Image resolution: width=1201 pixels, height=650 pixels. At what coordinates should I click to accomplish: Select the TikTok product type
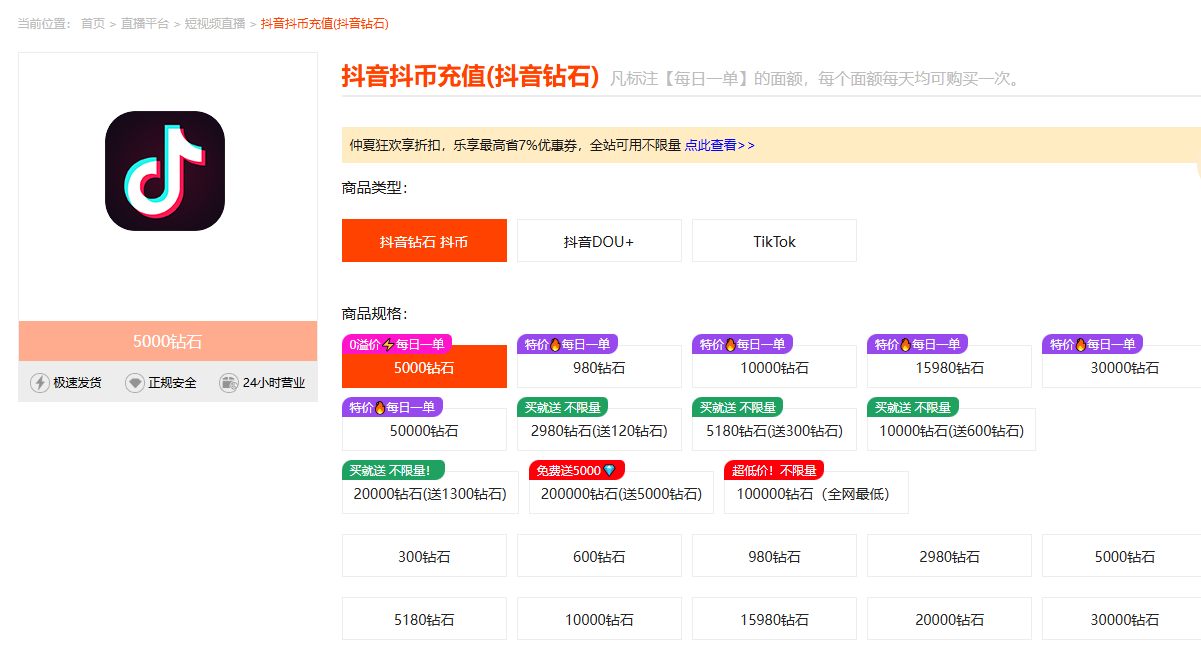[x=774, y=241]
